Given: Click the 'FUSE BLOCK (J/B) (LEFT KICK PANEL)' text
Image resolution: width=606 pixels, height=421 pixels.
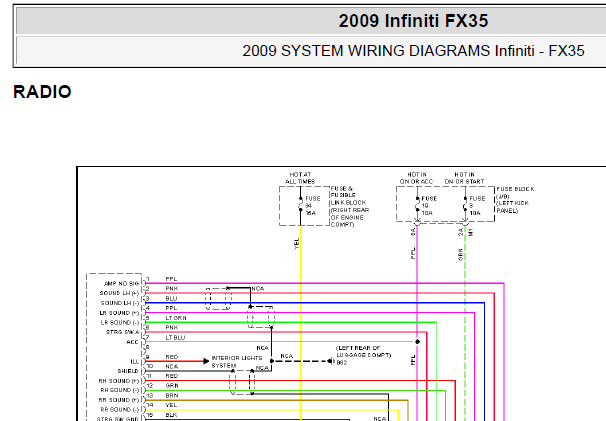Looking at the screenshot, I should click(x=515, y=200).
